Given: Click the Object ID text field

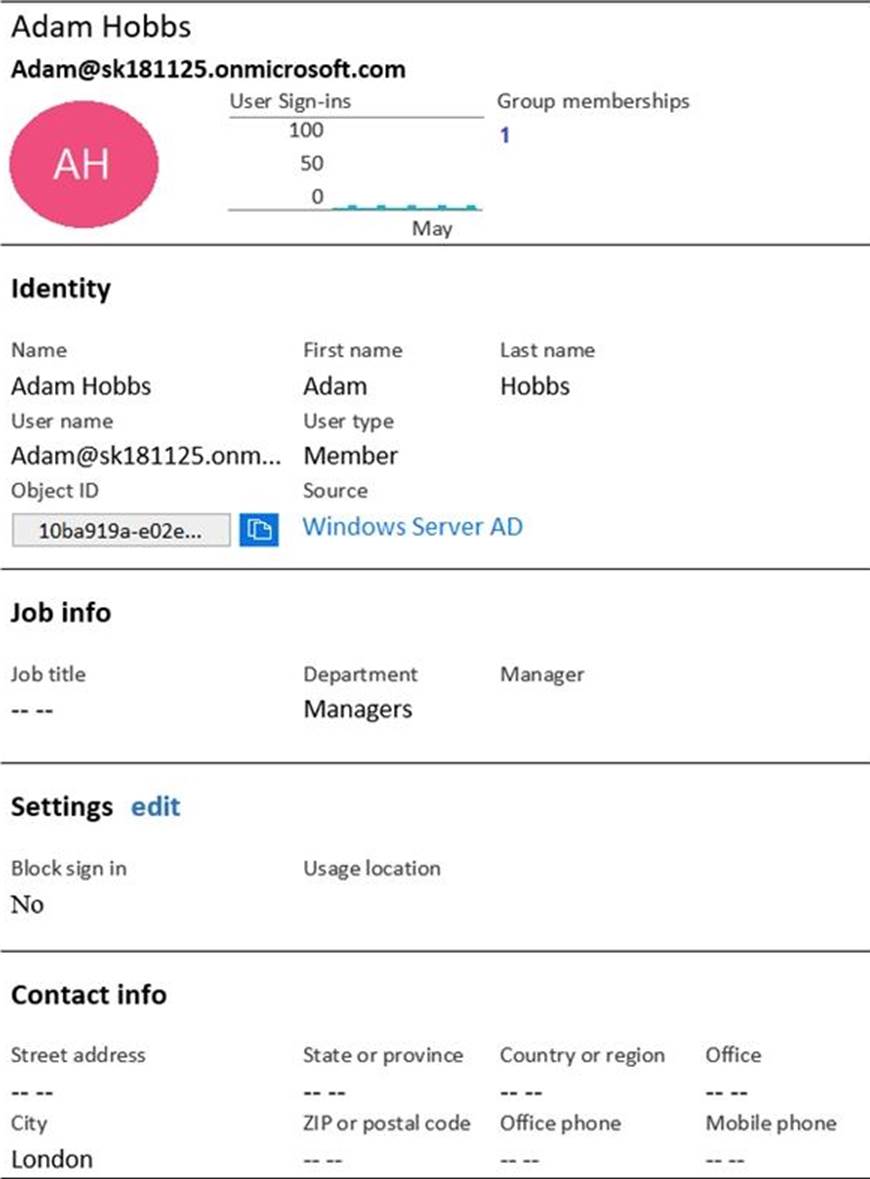Looking at the screenshot, I should point(121,530).
